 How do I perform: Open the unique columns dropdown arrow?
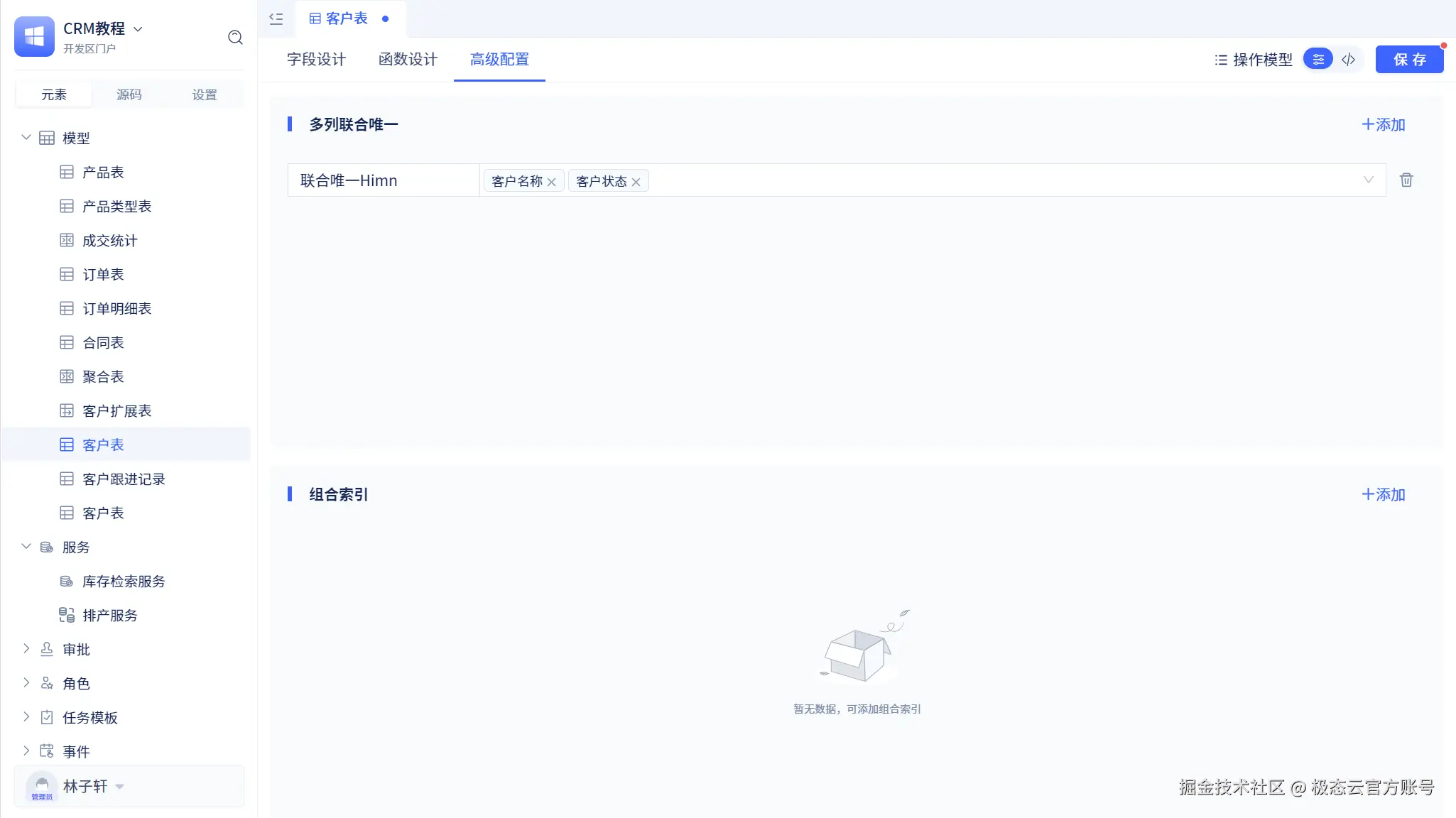[x=1368, y=180]
